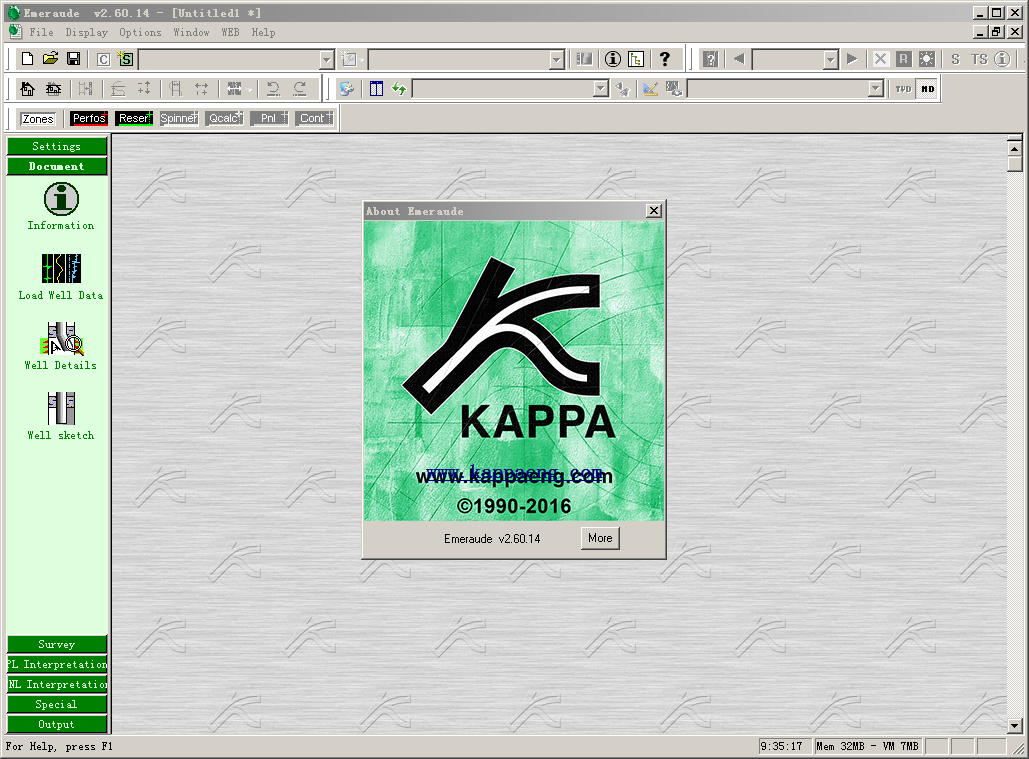Open the WEB menu
The image size is (1029, 759).
pos(230,32)
